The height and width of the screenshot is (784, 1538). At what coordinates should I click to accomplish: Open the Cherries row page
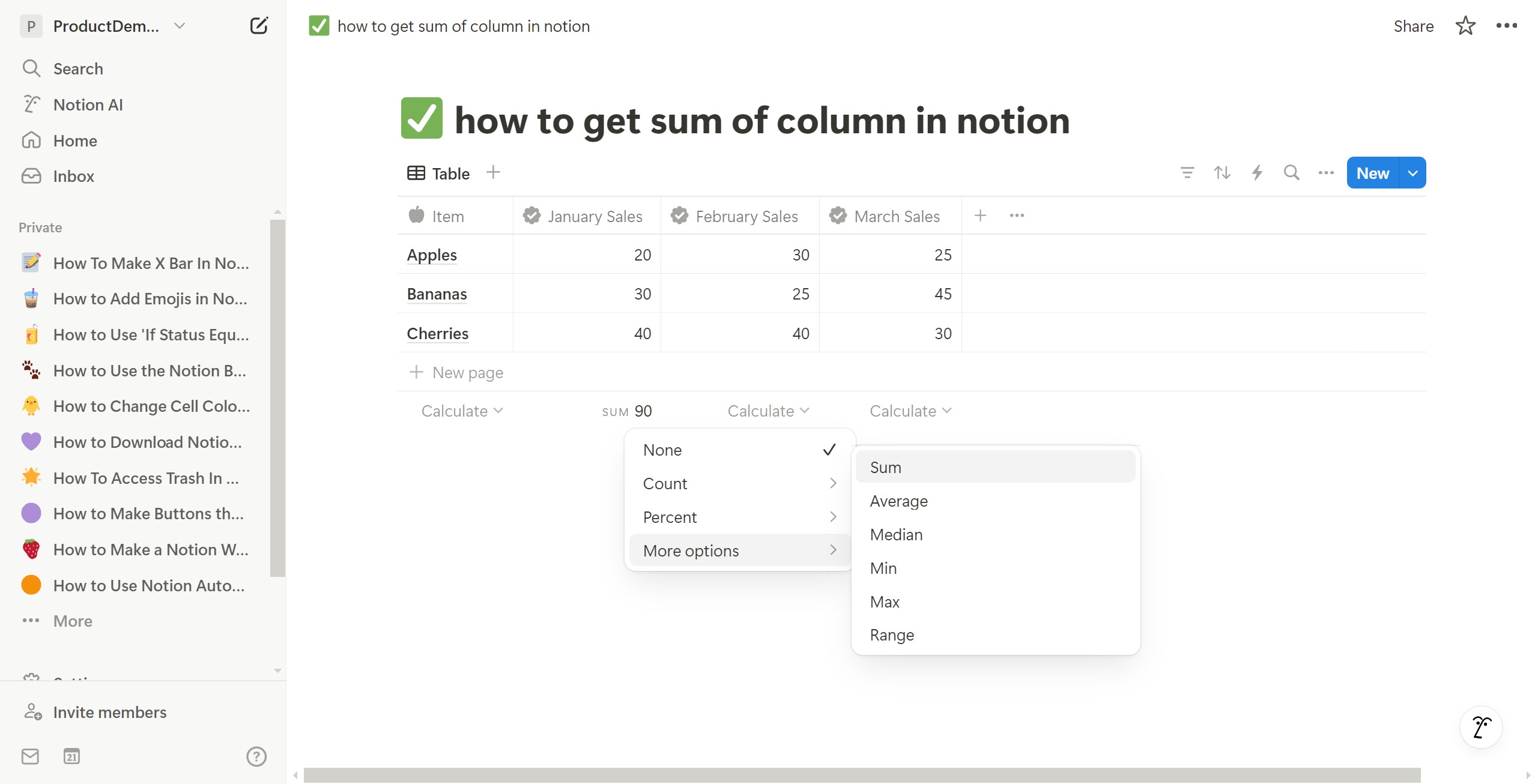[x=437, y=333]
